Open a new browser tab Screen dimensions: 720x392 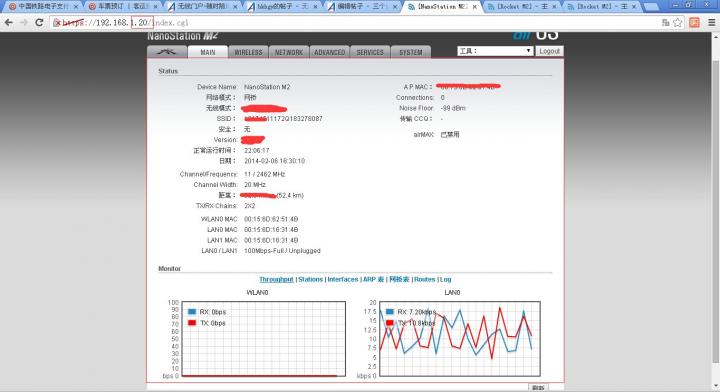651,7
